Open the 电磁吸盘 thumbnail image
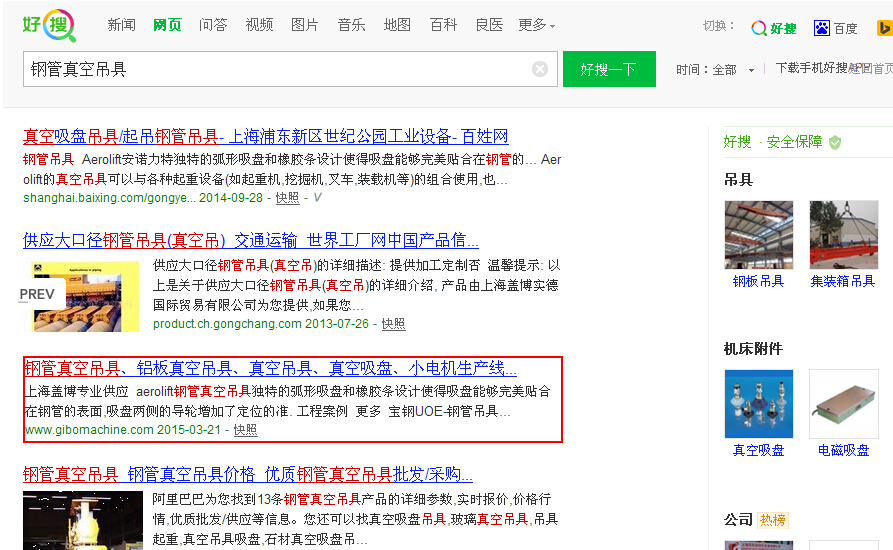The image size is (893, 550). [x=843, y=404]
